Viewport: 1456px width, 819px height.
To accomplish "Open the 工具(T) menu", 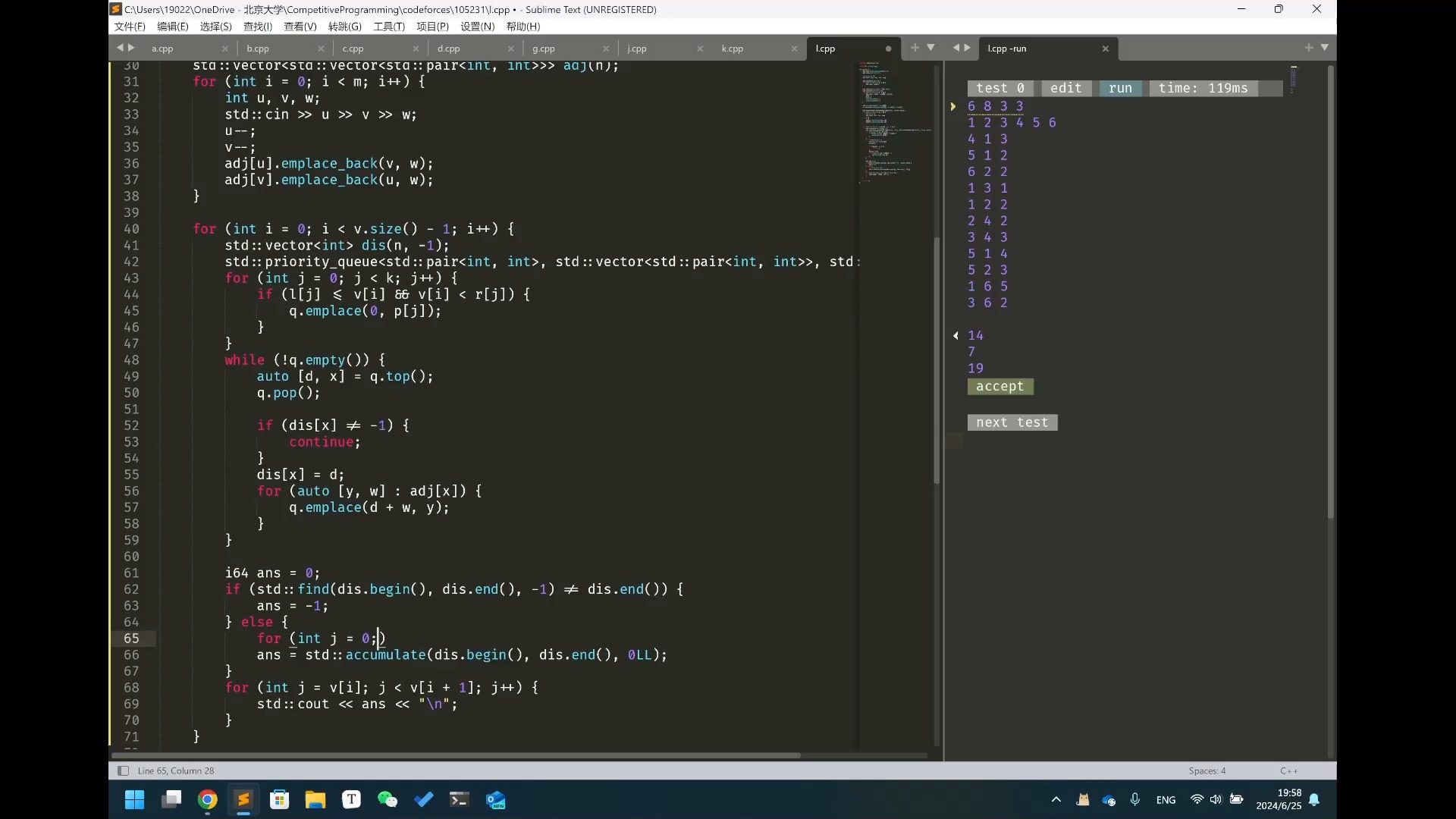I will [x=389, y=27].
